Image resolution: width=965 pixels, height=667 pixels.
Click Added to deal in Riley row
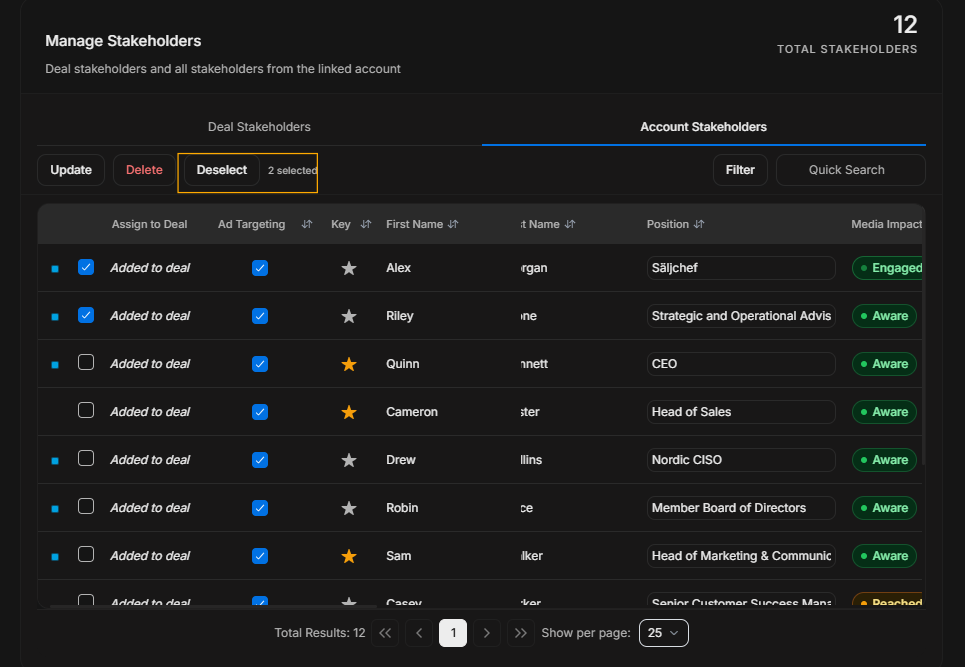pyautogui.click(x=150, y=316)
